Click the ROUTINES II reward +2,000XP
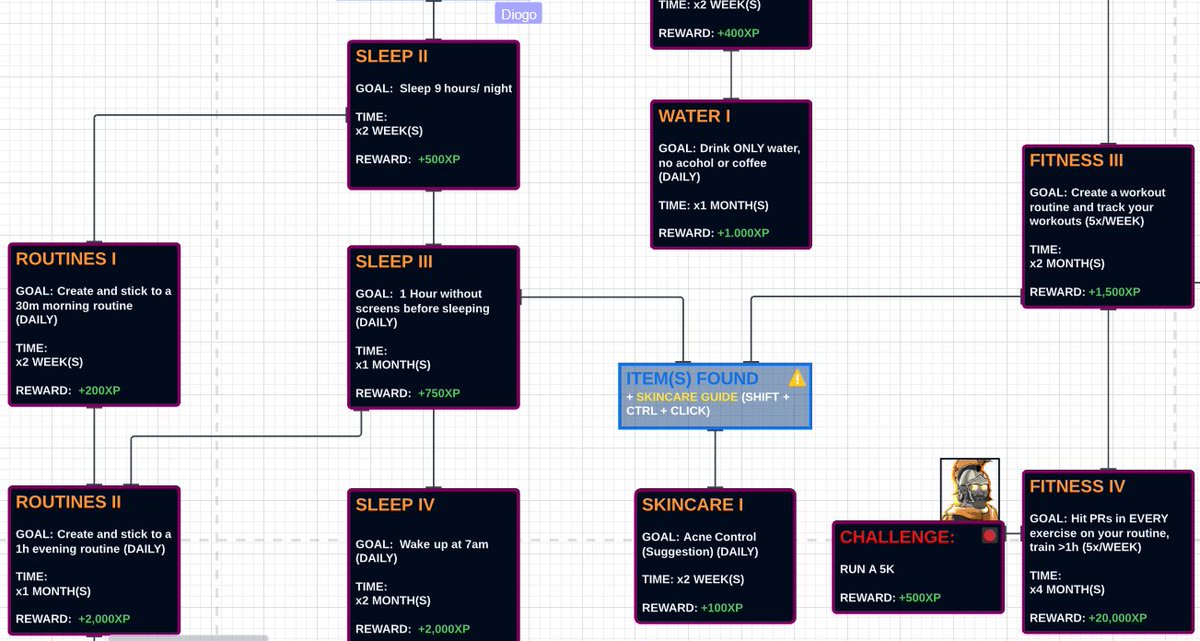This screenshot has width=1200, height=641. tap(104, 619)
